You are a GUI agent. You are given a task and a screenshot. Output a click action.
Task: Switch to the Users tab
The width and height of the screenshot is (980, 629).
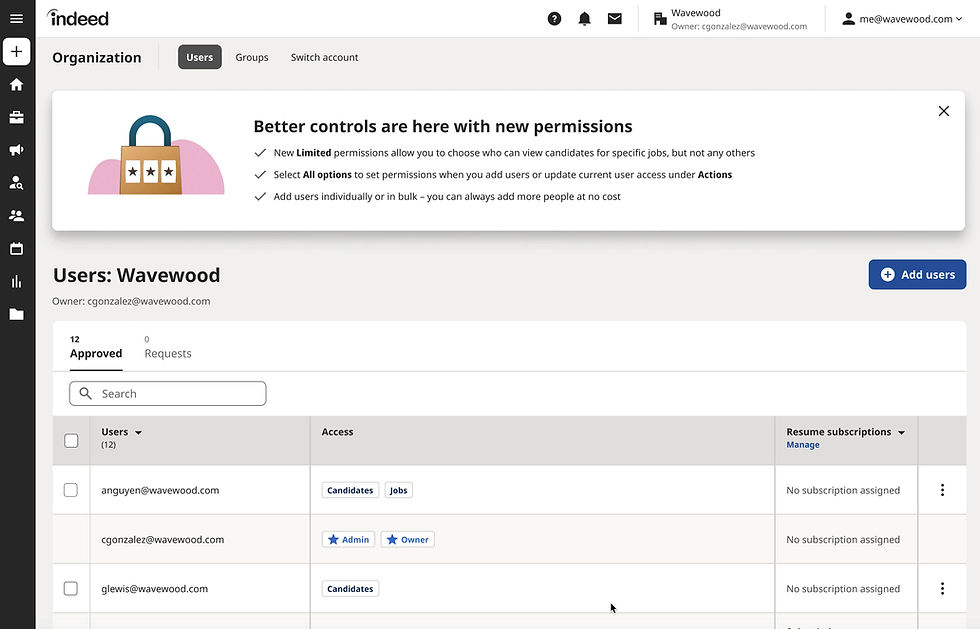click(199, 57)
